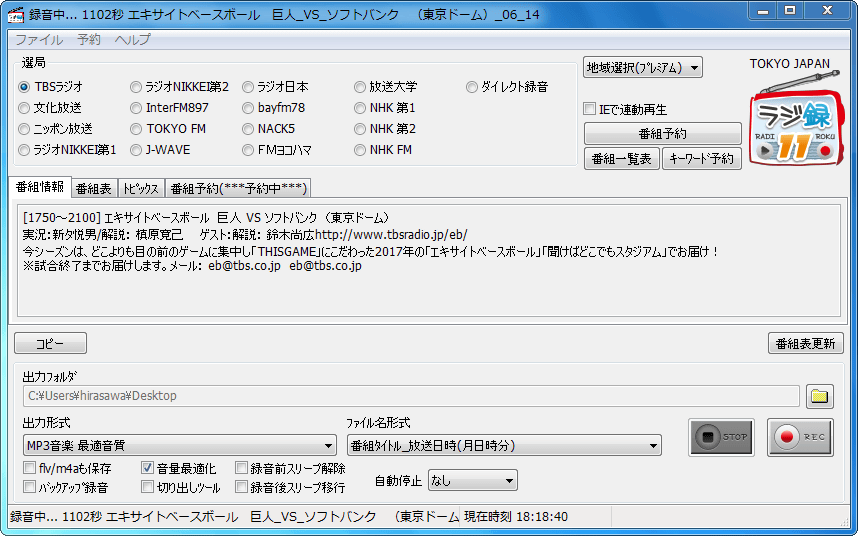Screen dimensions: 858x536
Task: Select ラジオNIKKEI第2 station
Action: click(x=179, y=87)
